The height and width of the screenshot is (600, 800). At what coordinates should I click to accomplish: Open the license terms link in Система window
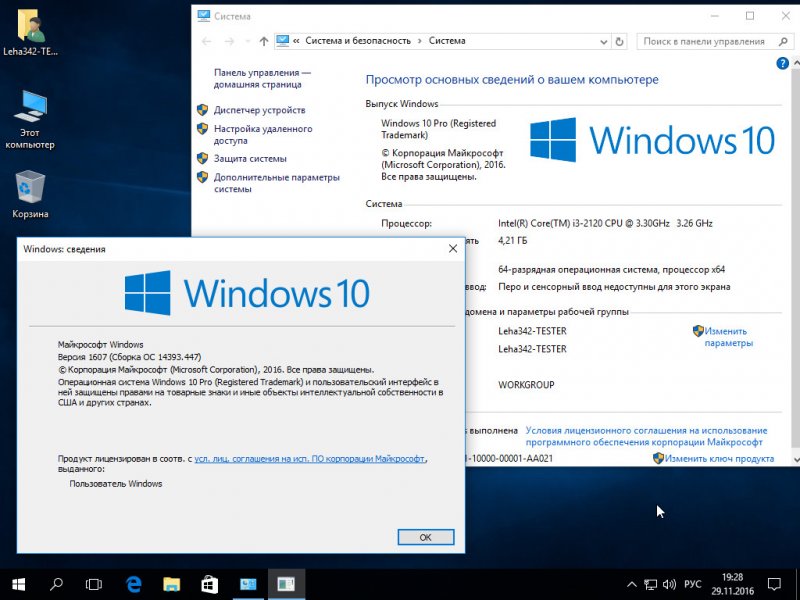[646, 436]
